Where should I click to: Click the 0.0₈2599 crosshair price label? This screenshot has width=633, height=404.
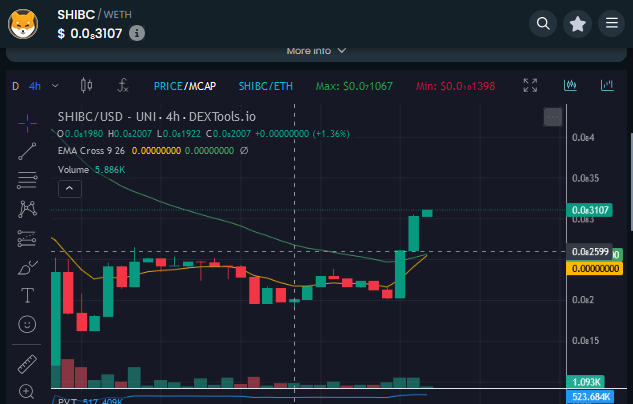click(589, 251)
